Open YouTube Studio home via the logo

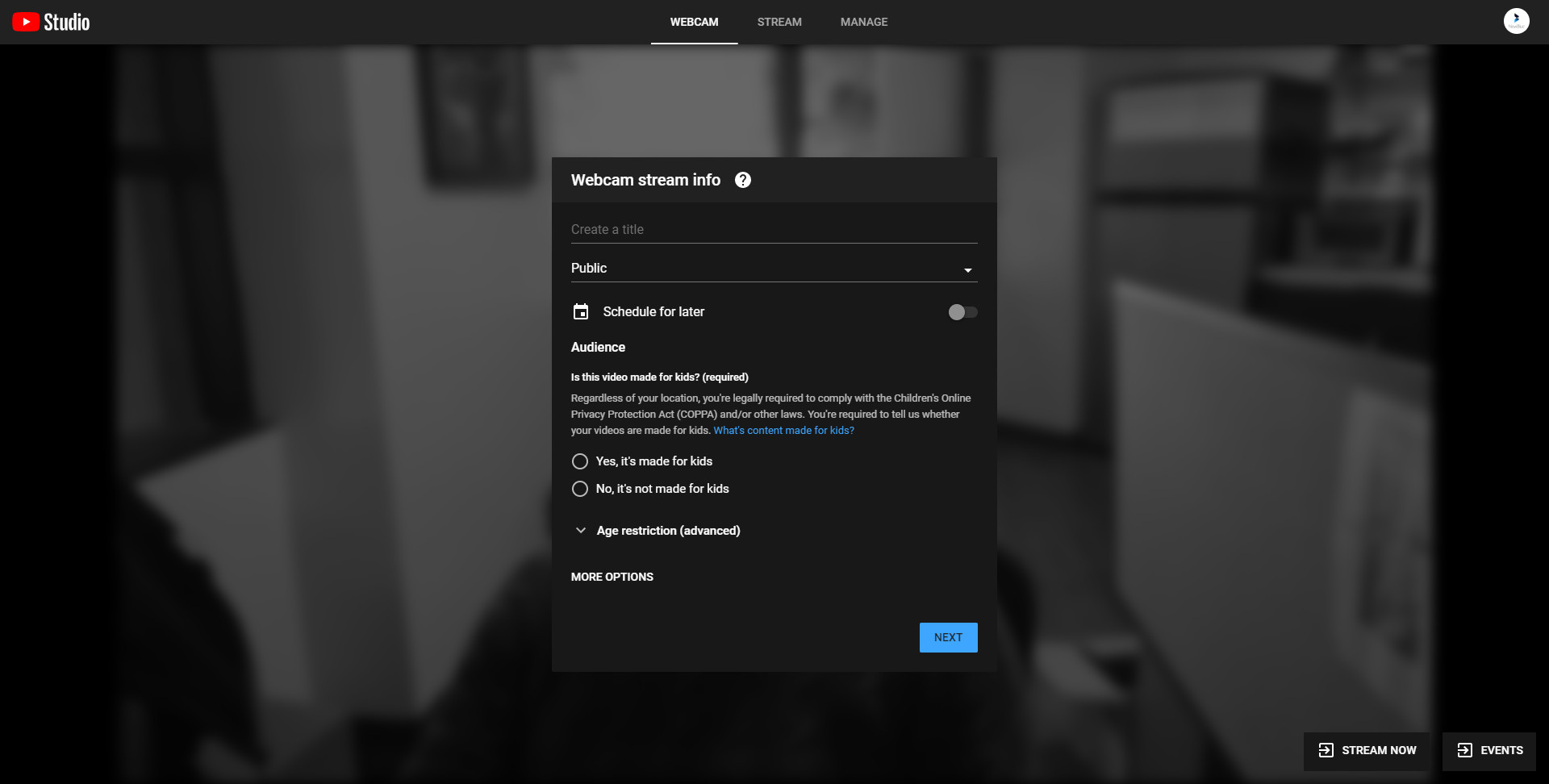click(51, 22)
